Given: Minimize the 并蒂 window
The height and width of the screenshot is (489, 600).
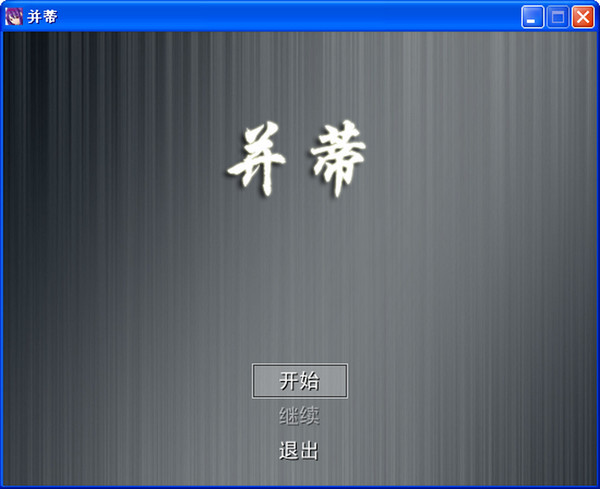Looking at the screenshot, I should pyautogui.click(x=532, y=17).
